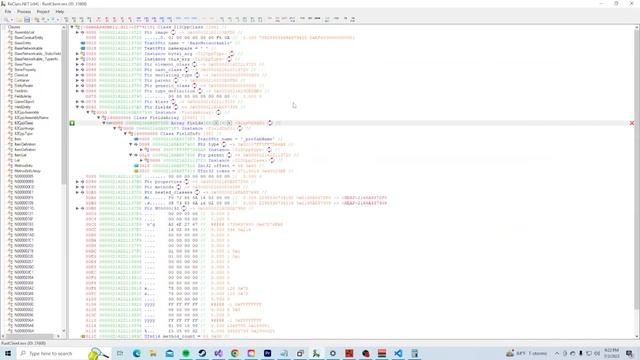Viewport: 640px width, 360px height.
Task: Click the open project folder icon
Action: click(x=19, y=19)
